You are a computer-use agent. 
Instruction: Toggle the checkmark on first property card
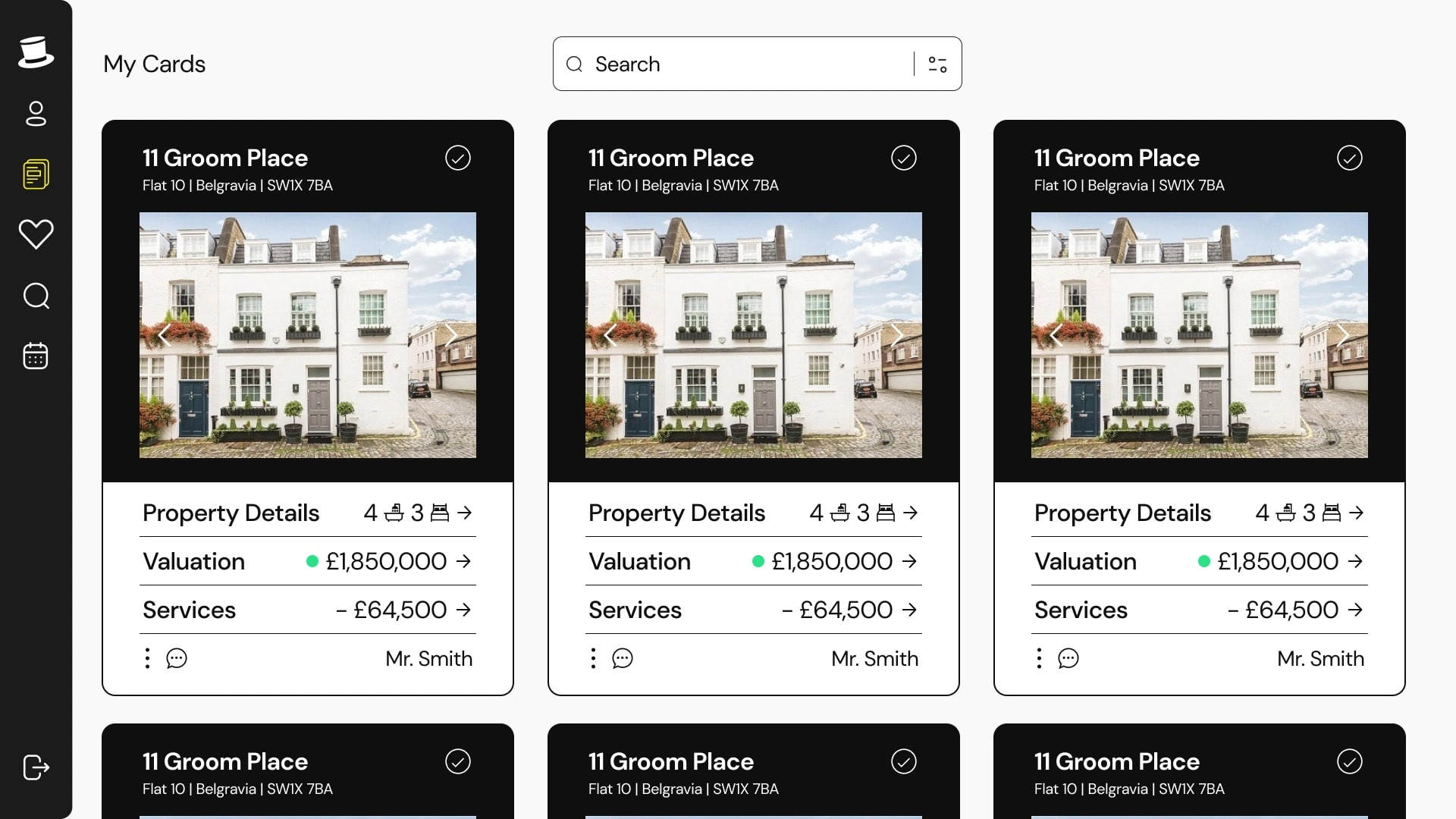click(458, 157)
